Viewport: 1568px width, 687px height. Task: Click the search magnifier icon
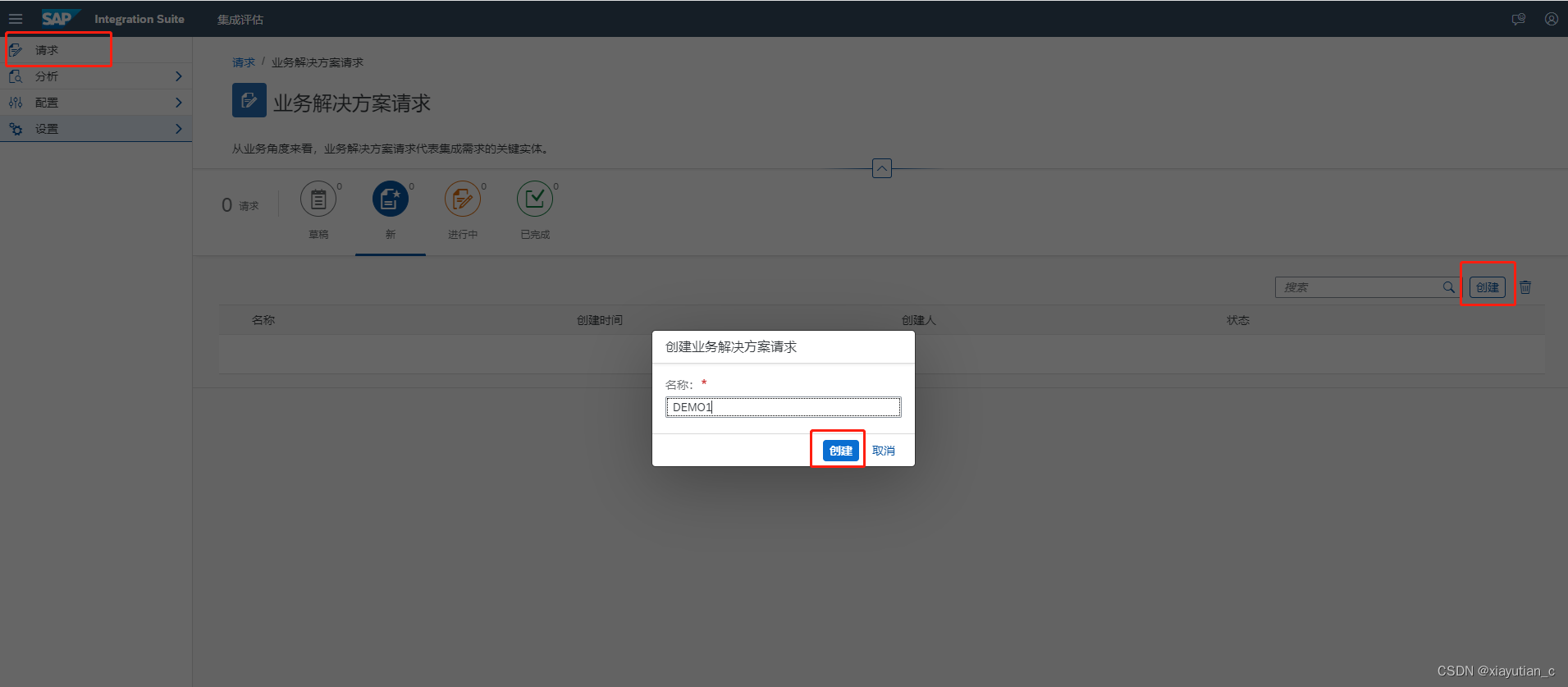point(1449,287)
